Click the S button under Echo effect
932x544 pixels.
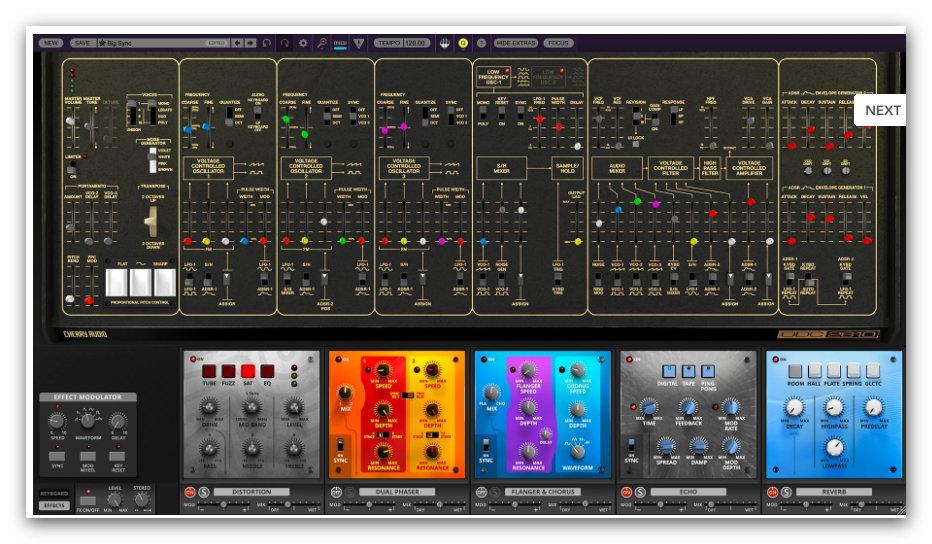click(x=640, y=492)
